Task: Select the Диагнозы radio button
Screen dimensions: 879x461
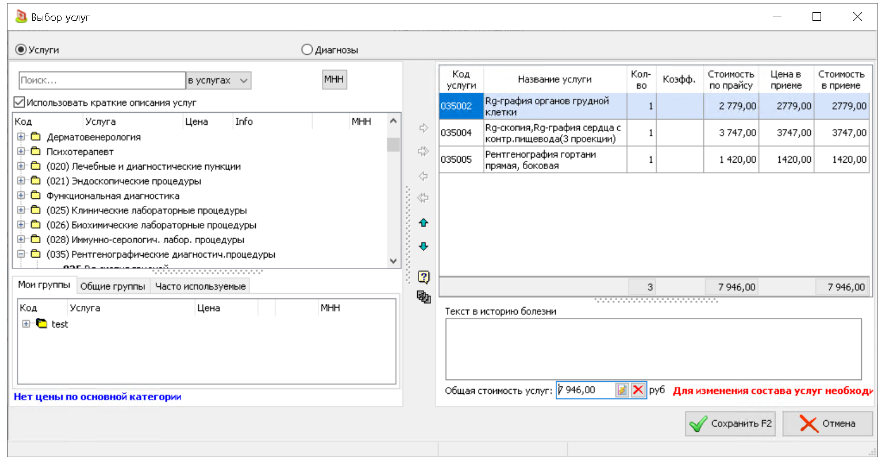Action: (307, 49)
